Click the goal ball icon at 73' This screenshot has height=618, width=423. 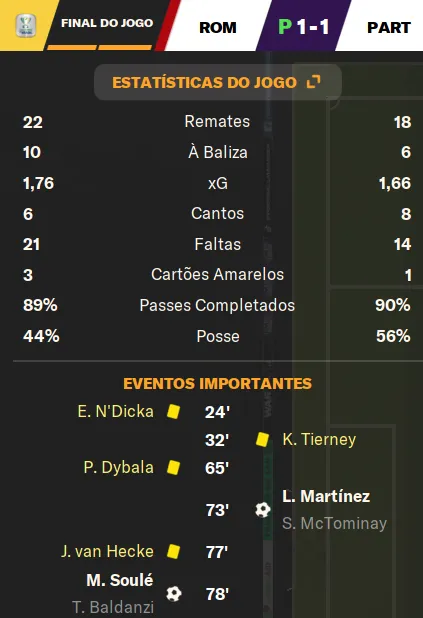pos(263,510)
